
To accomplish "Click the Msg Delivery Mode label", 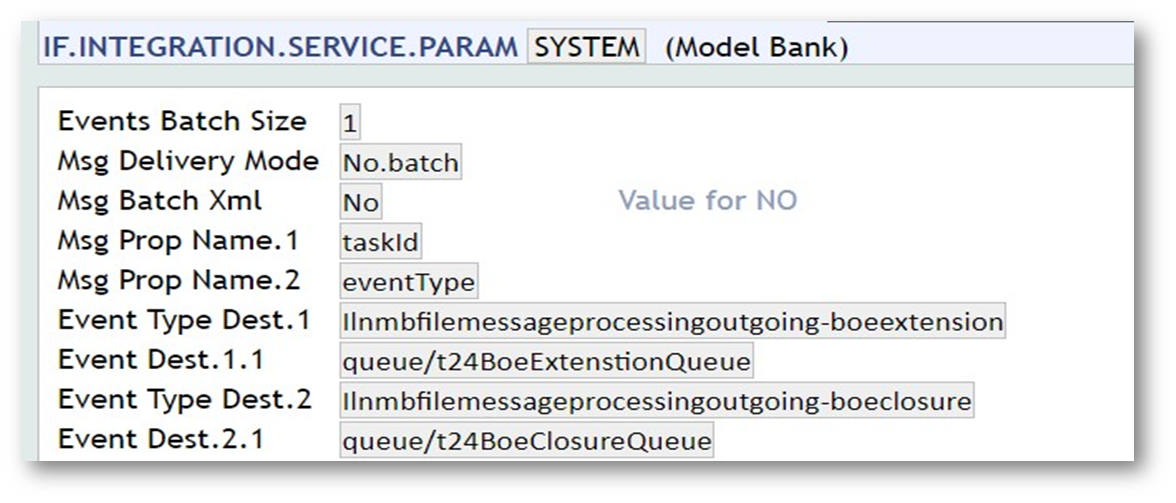I will (188, 161).
